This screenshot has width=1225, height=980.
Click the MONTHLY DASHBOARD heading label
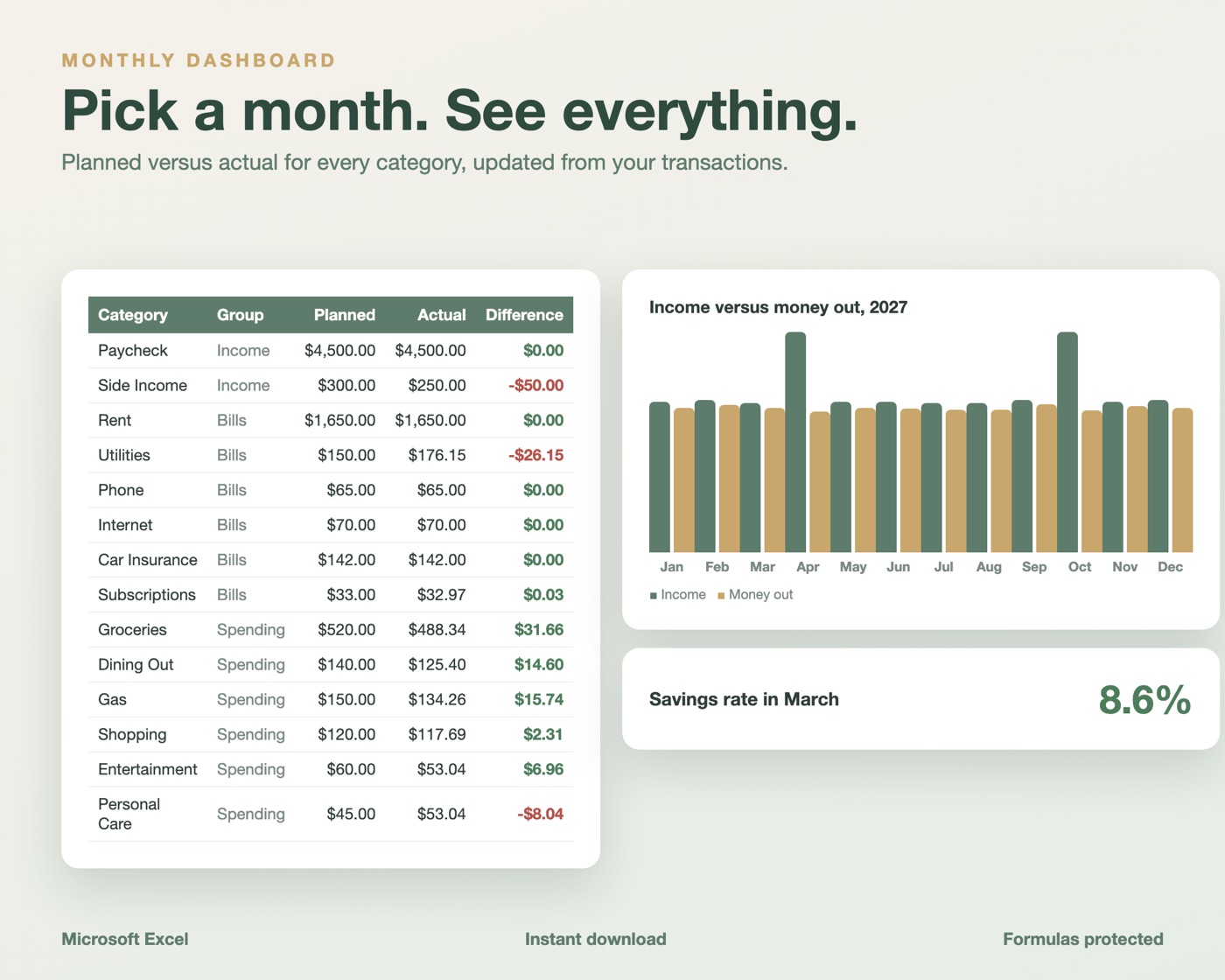[199, 60]
